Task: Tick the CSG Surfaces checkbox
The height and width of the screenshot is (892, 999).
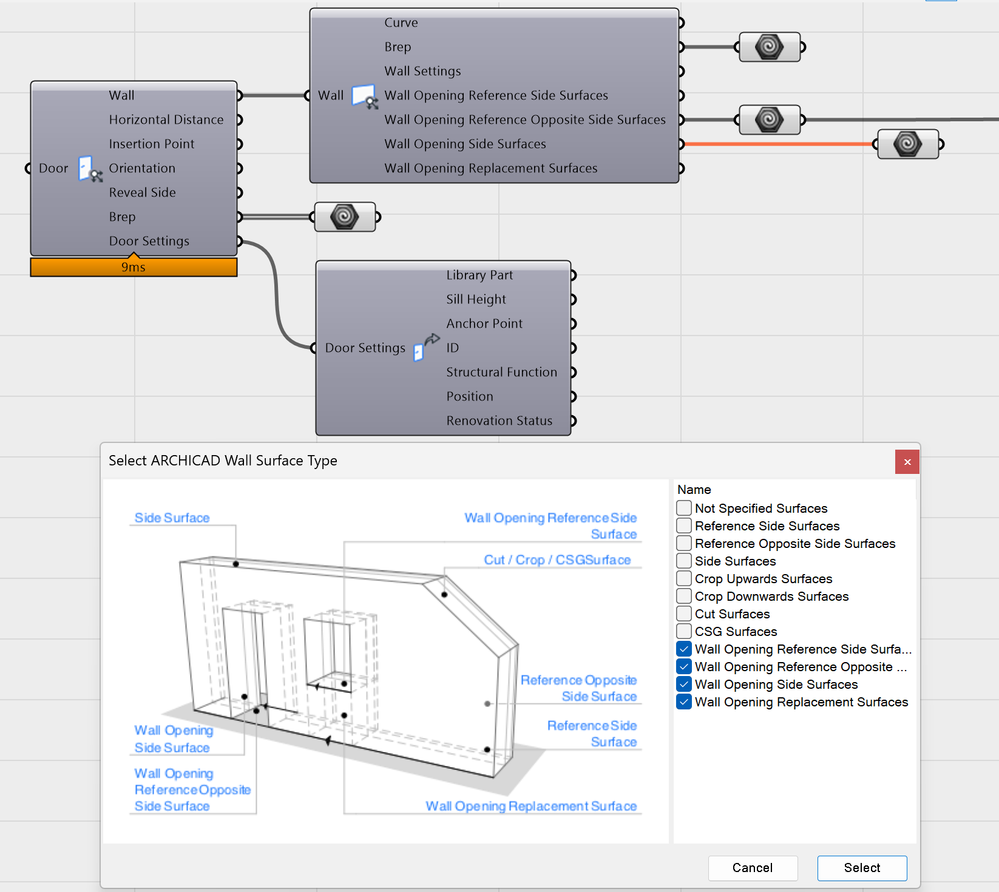Action: (x=684, y=631)
